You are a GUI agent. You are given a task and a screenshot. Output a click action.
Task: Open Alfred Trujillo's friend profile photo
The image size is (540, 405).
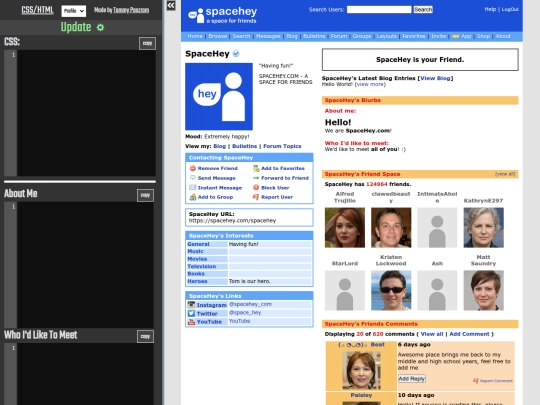(x=345, y=228)
